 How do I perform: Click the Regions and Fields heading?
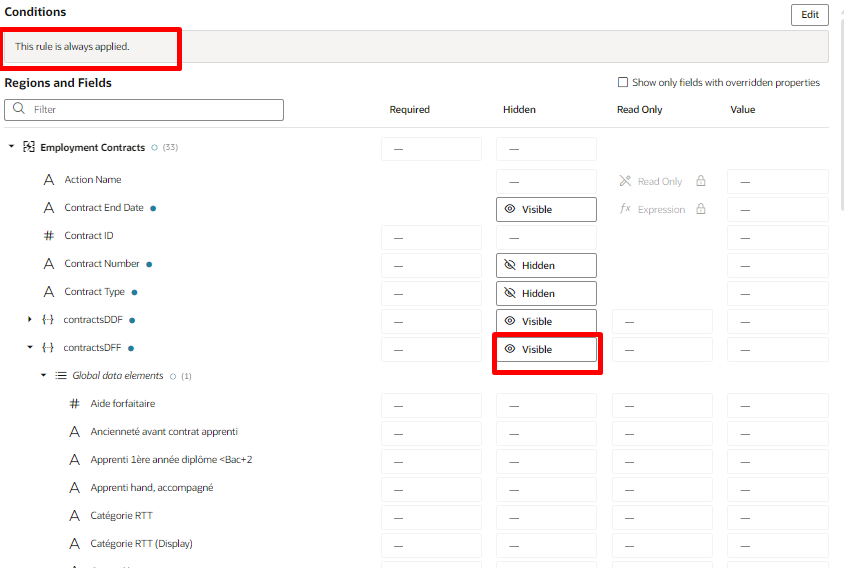(58, 83)
